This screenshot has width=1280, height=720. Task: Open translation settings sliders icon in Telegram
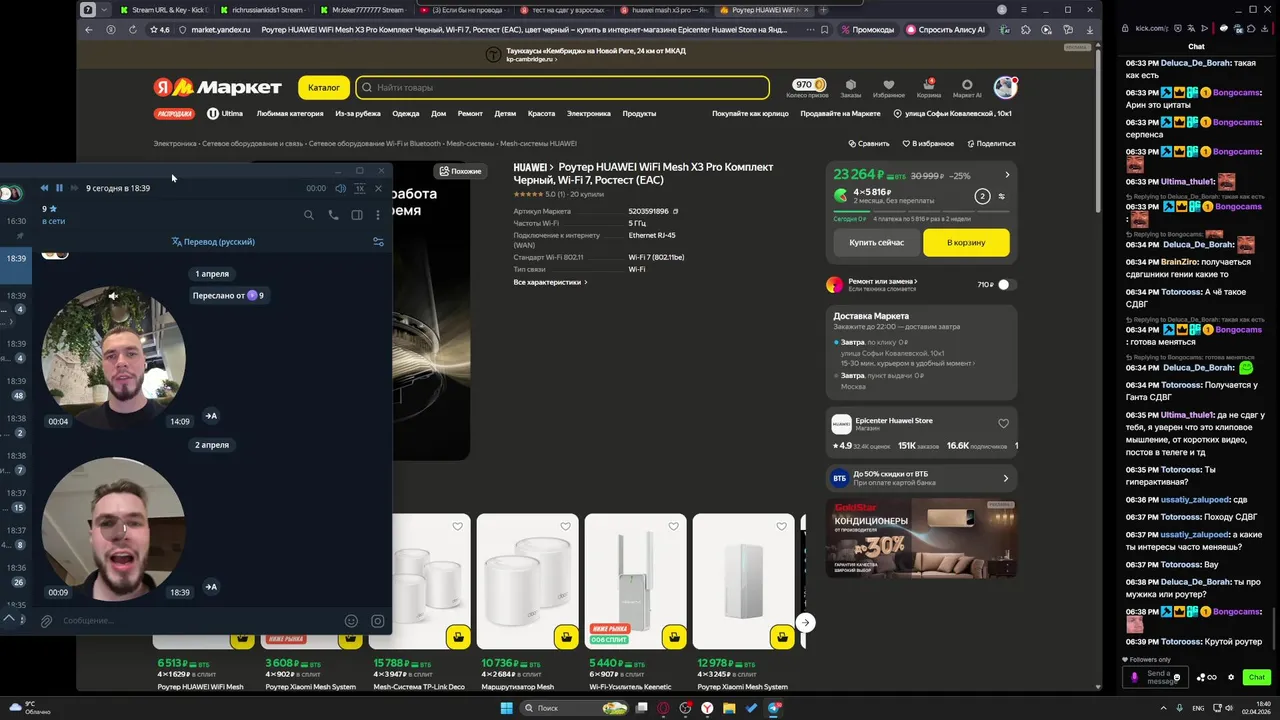378,242
